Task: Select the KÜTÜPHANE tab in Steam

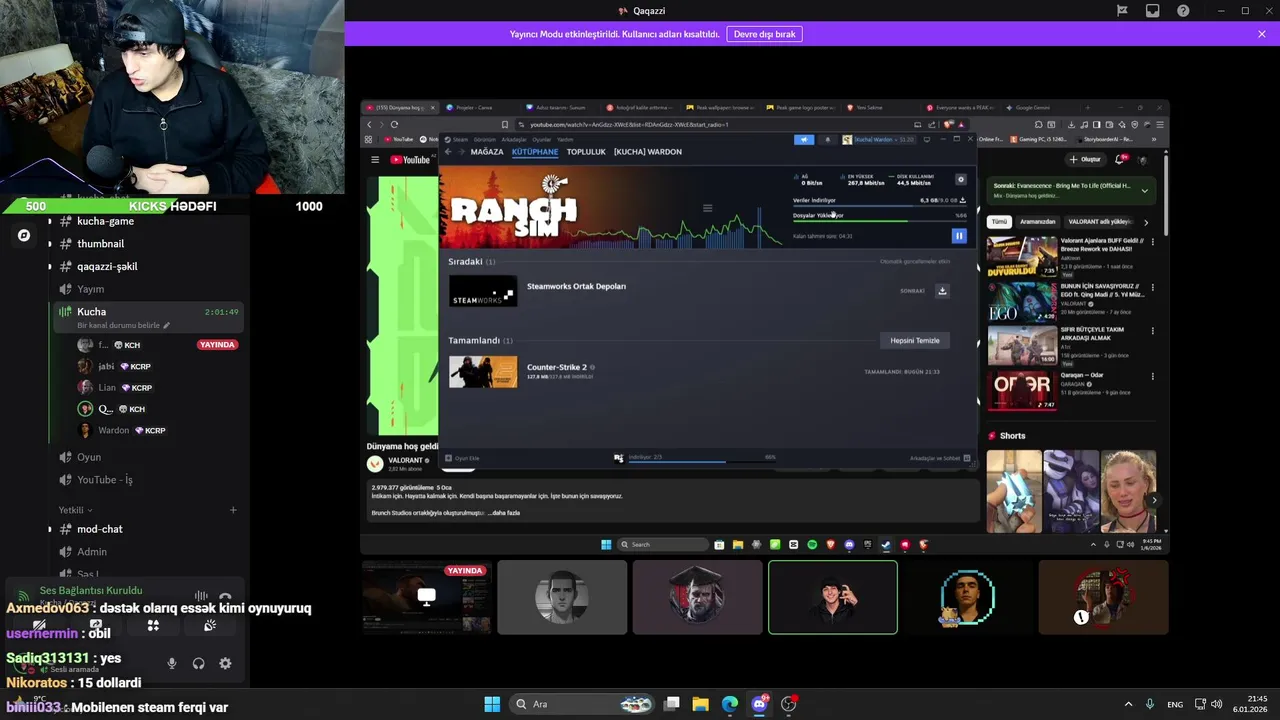Action: click(x=535, y=152)
